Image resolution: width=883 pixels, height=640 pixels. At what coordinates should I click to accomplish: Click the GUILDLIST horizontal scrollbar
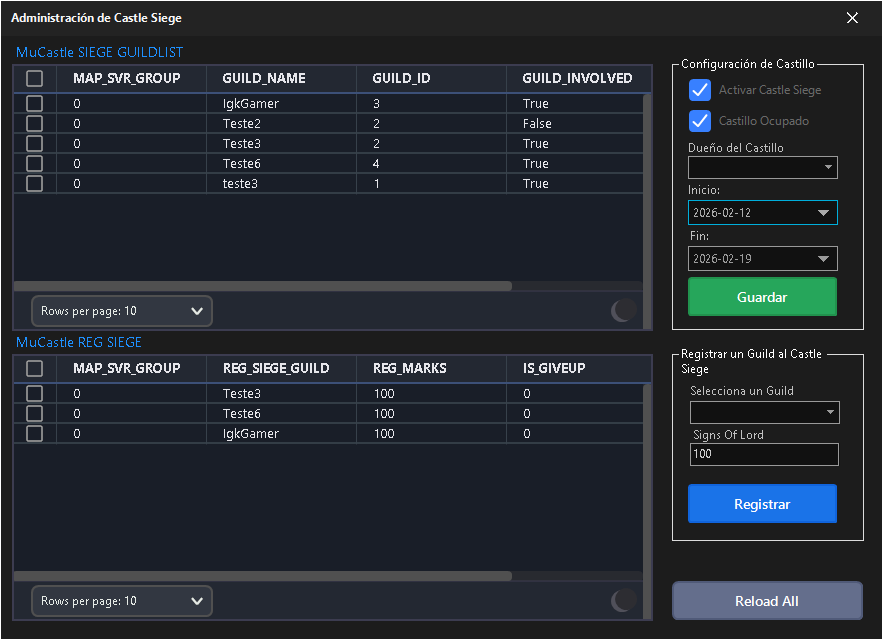click(x=262, y=286)
